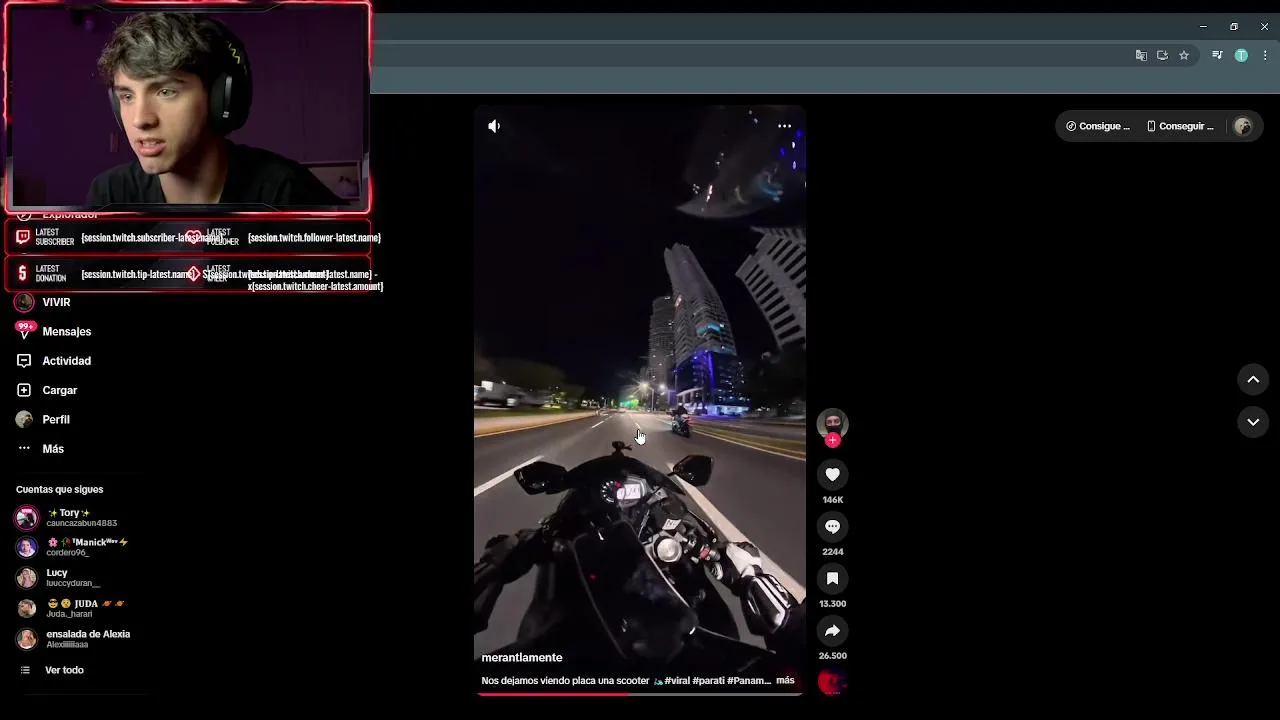The height and width of the screenshot is (720, 1280).
Task: Save video with bookmark icon
Action: pyautogui.click(x=832, y=578)
